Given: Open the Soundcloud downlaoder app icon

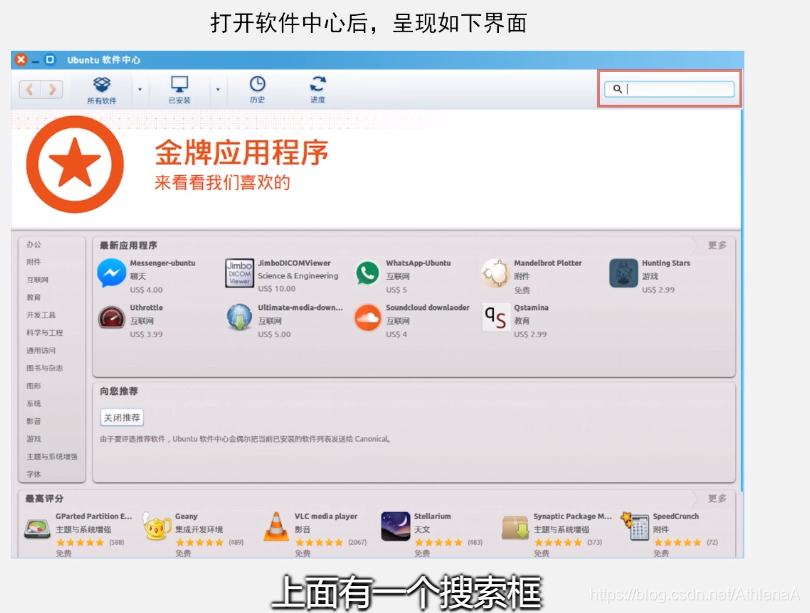Looking at the screenshot, I should (367, 318).
